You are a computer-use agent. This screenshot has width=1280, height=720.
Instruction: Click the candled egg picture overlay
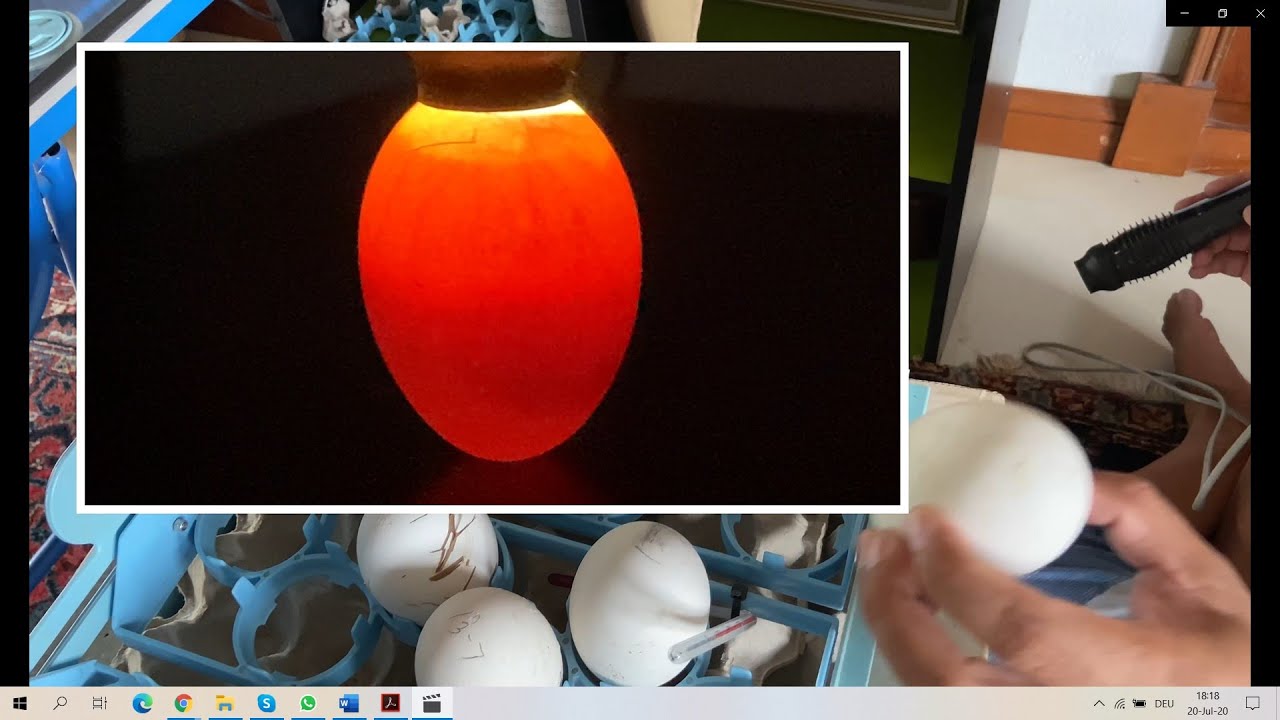tap(492, 278)
